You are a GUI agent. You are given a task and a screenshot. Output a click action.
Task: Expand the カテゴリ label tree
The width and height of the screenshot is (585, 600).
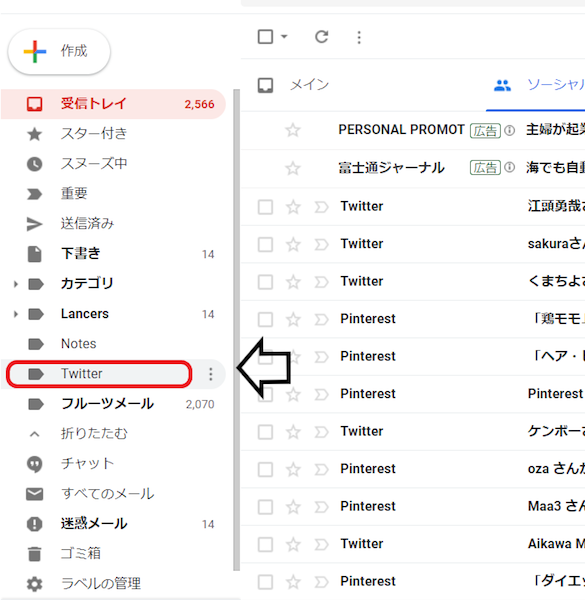click(x=15, y=284)
